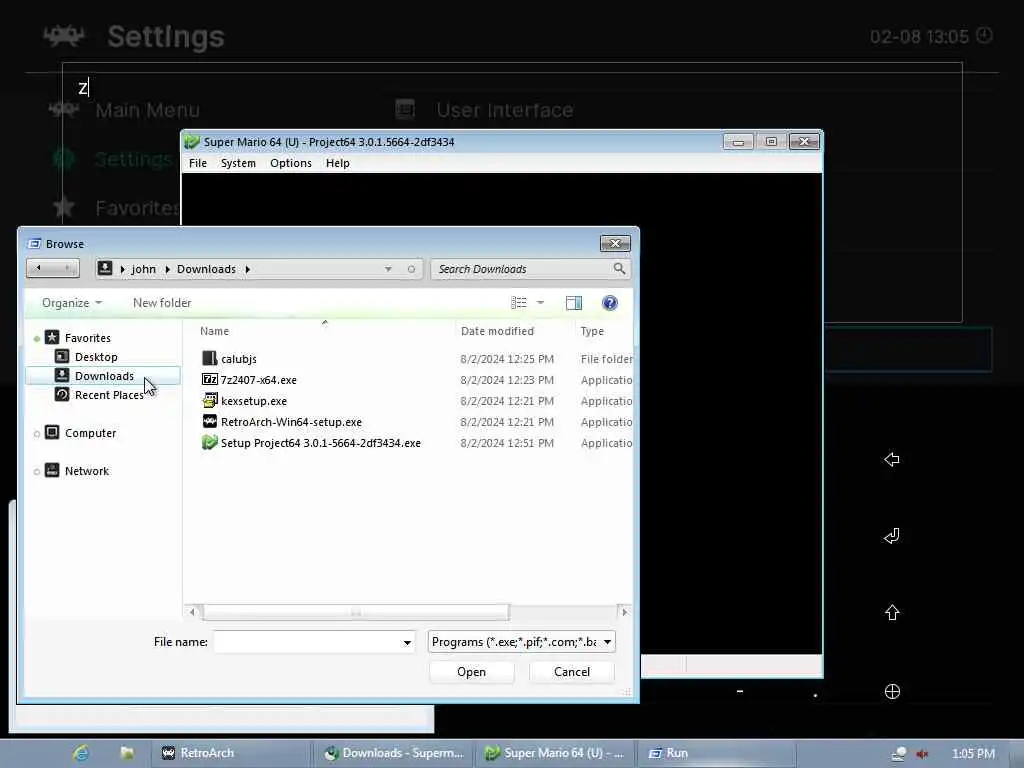This screenshot has width=1024, height=768.
Task: Collapse the Favorites tree node
Action: (37, 338)
